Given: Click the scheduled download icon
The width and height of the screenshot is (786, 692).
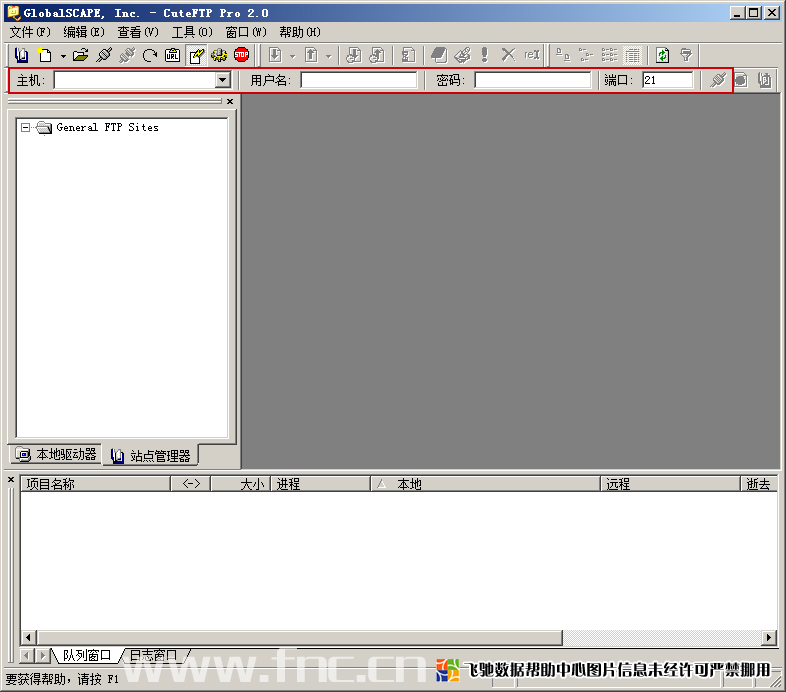Looking at the screenshot, I should pos(354,55).
